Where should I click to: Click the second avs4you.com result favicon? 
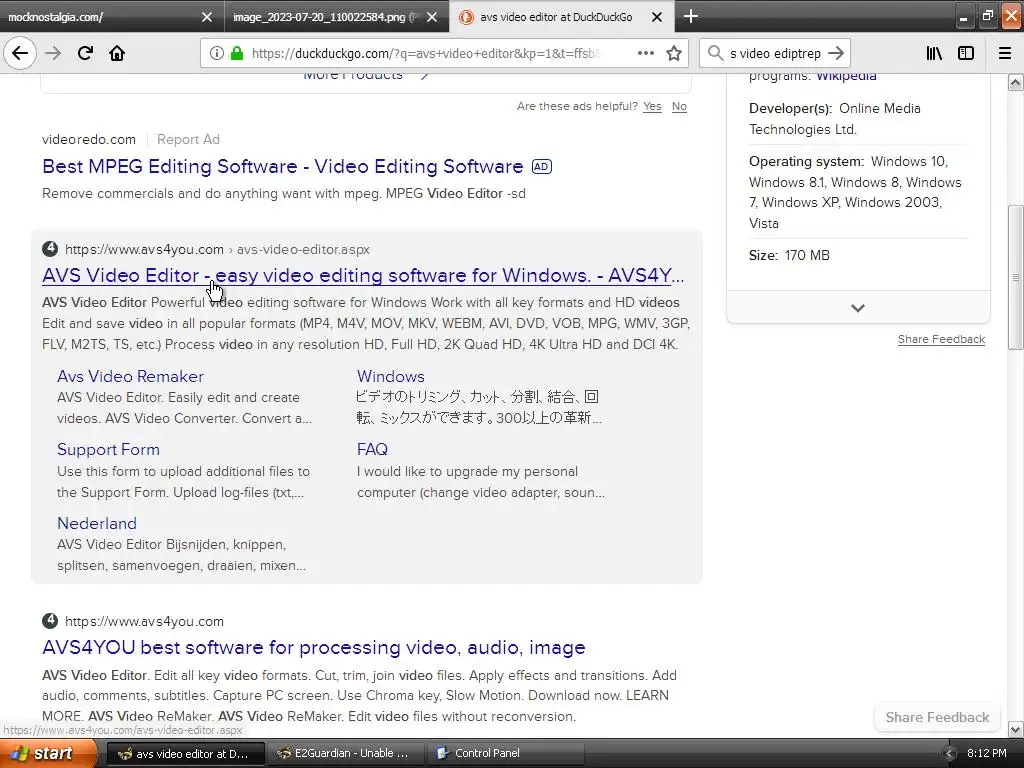tap(50, 621)
